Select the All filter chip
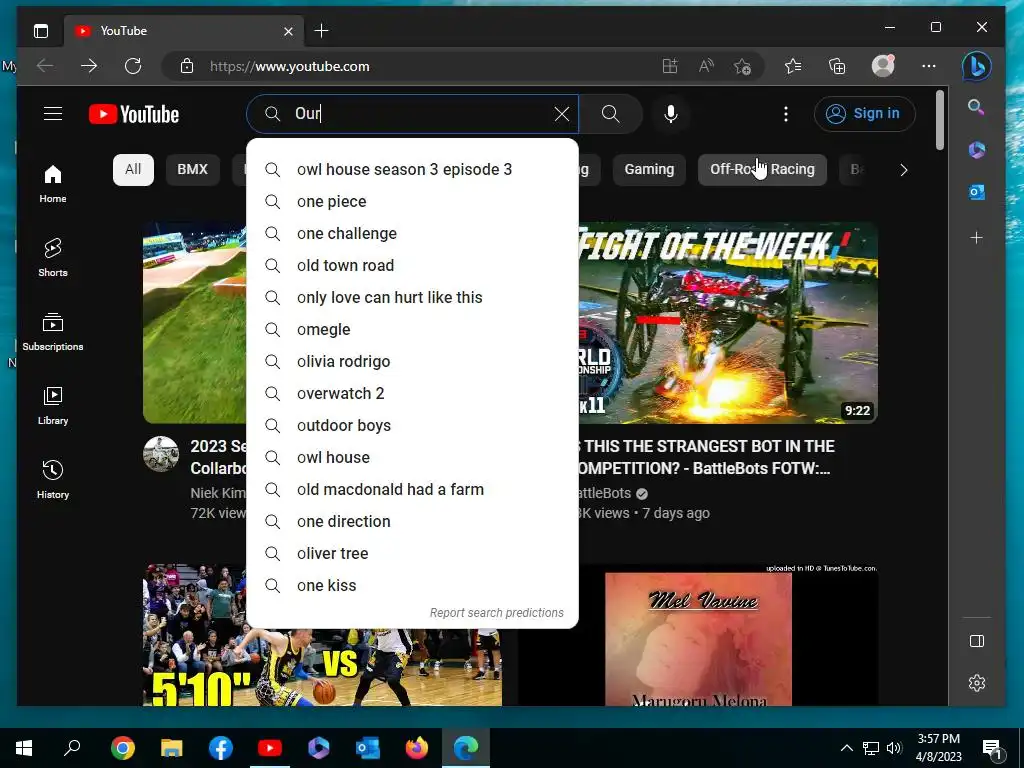 click(x=133, y=170)
